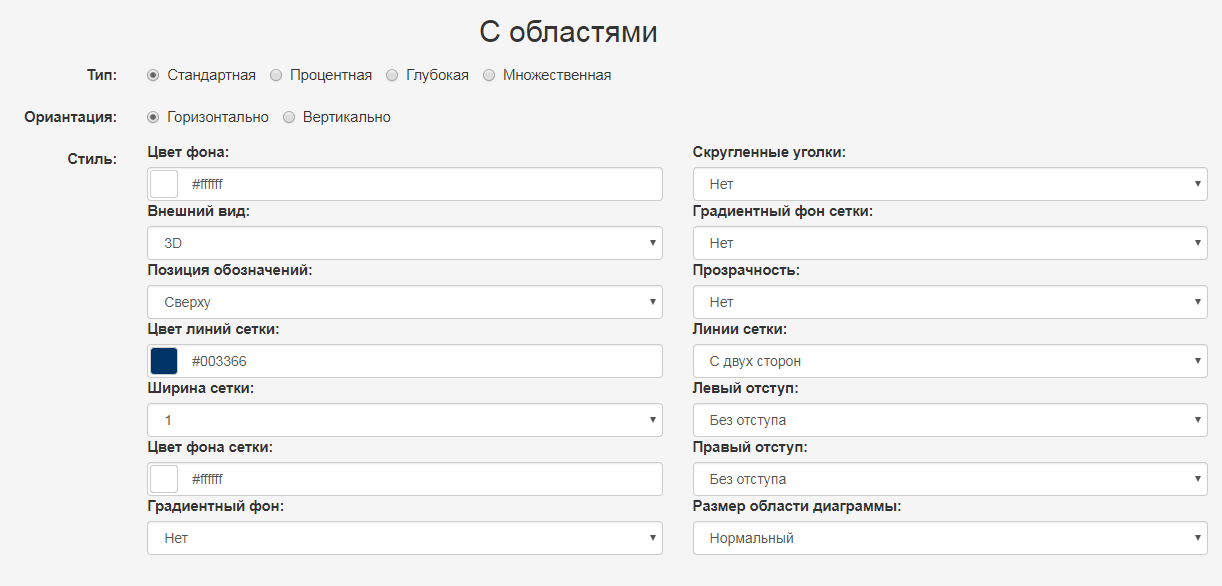Screen dimensions: 1222x586
Task: Open the Позиция обозначений dropdown
Action: (404, 302)
